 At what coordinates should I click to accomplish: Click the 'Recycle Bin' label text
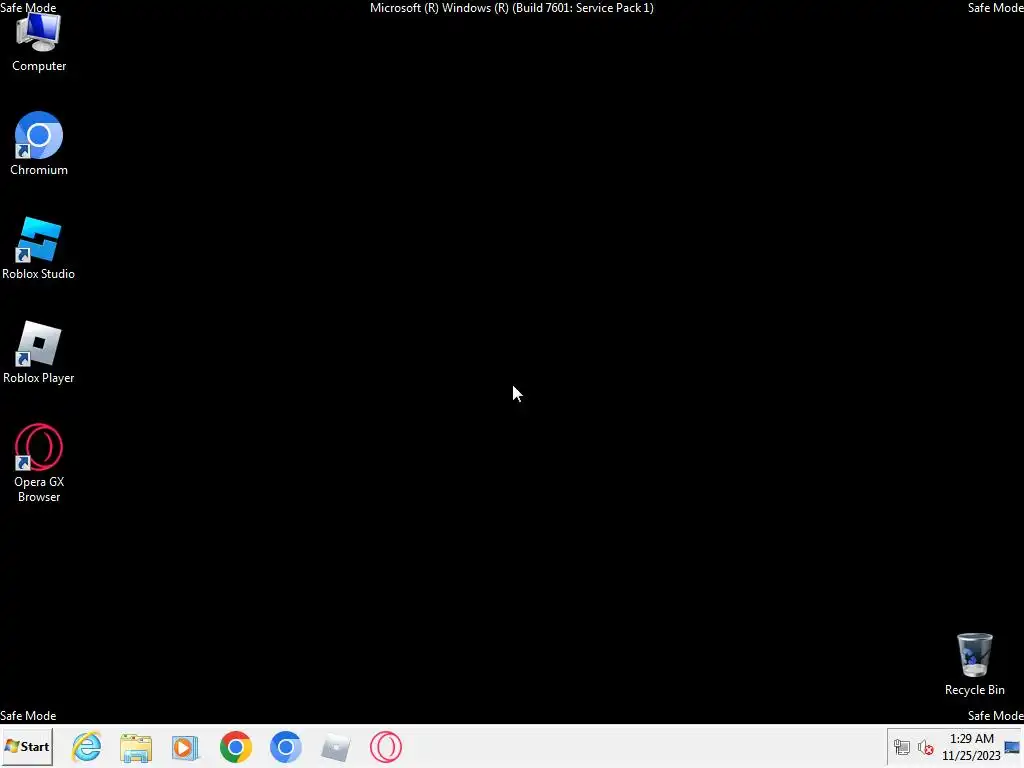[x=974, y=690]
